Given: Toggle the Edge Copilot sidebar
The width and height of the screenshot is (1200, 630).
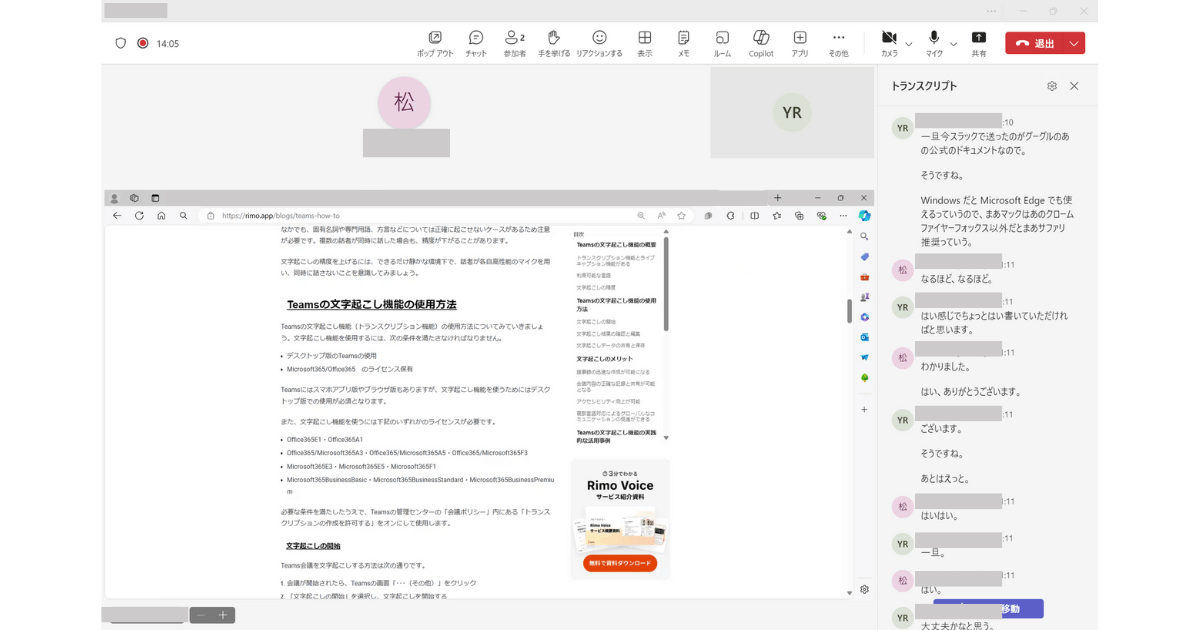Looking at the screenshot, I should (864, 215).
